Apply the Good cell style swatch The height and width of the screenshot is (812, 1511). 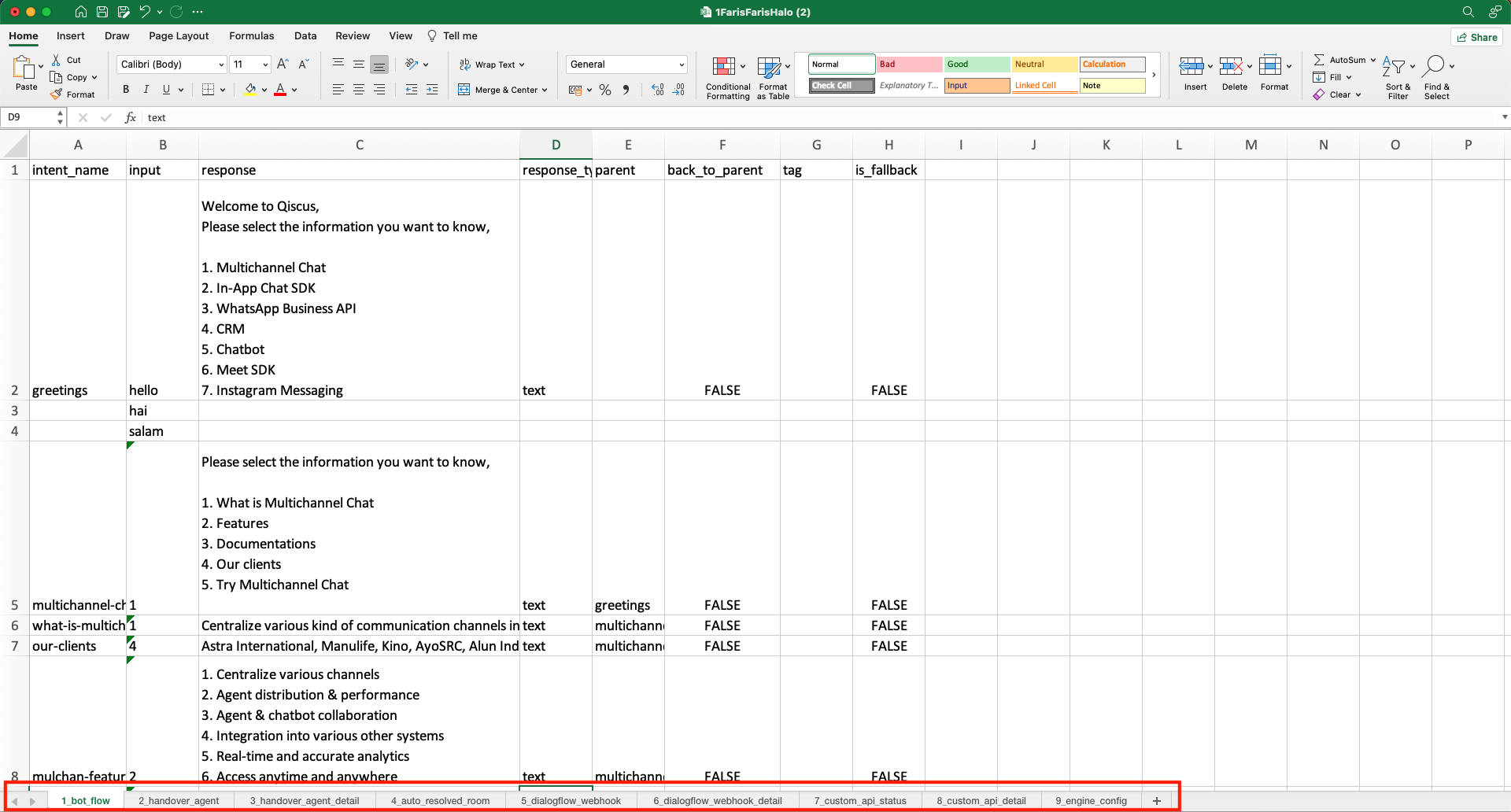coord(976,65)
